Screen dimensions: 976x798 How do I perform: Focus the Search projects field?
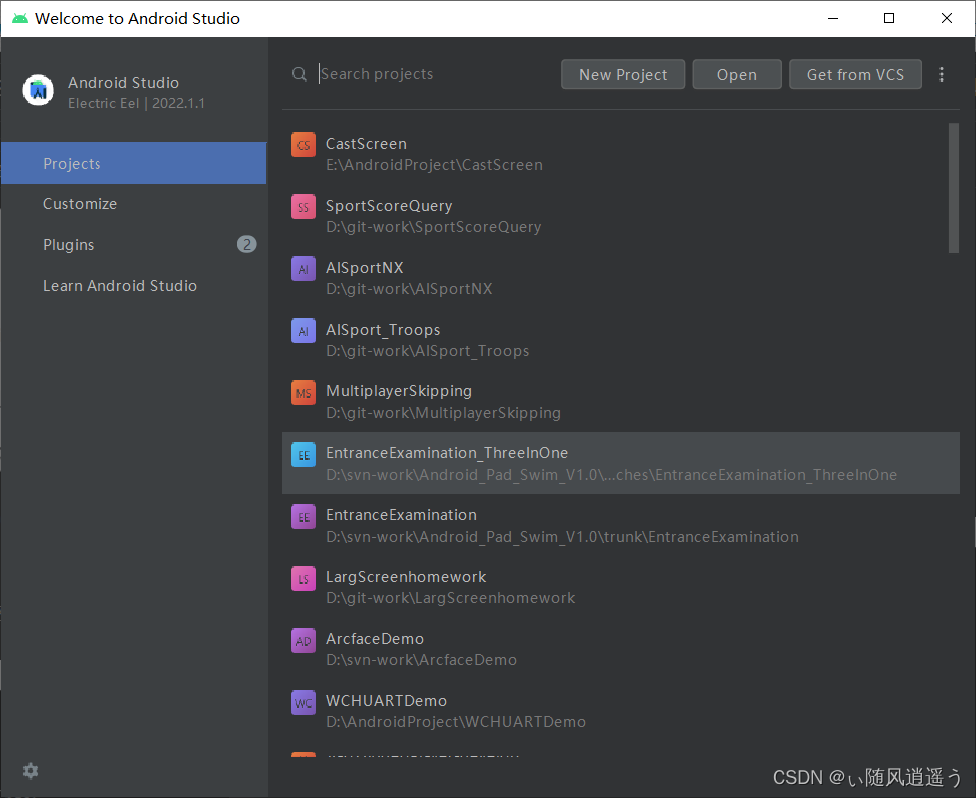[x=434, y=74]
